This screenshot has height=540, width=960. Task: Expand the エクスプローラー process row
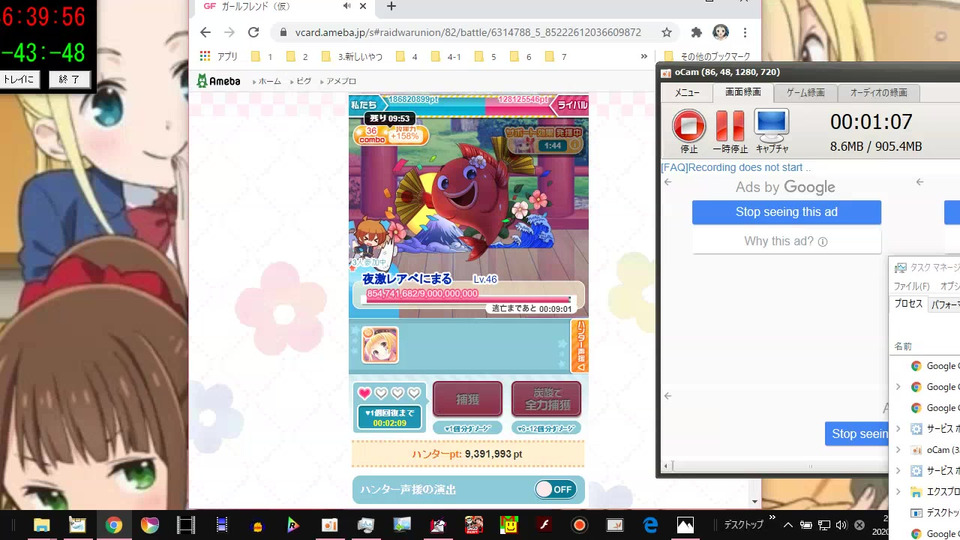[898, 492]
